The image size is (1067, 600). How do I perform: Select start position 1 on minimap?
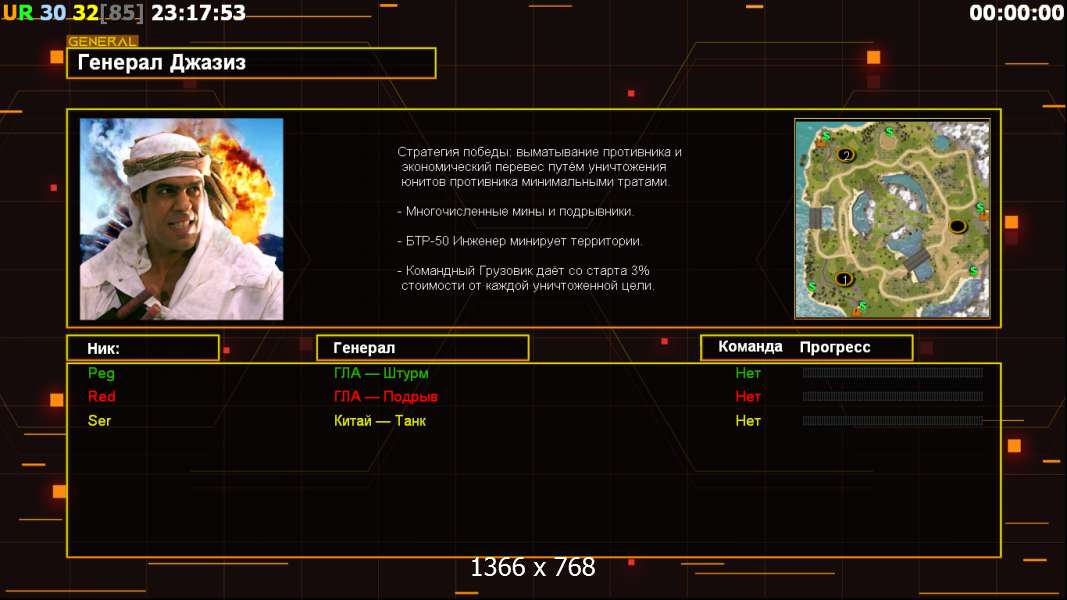(x=844, y=279)
